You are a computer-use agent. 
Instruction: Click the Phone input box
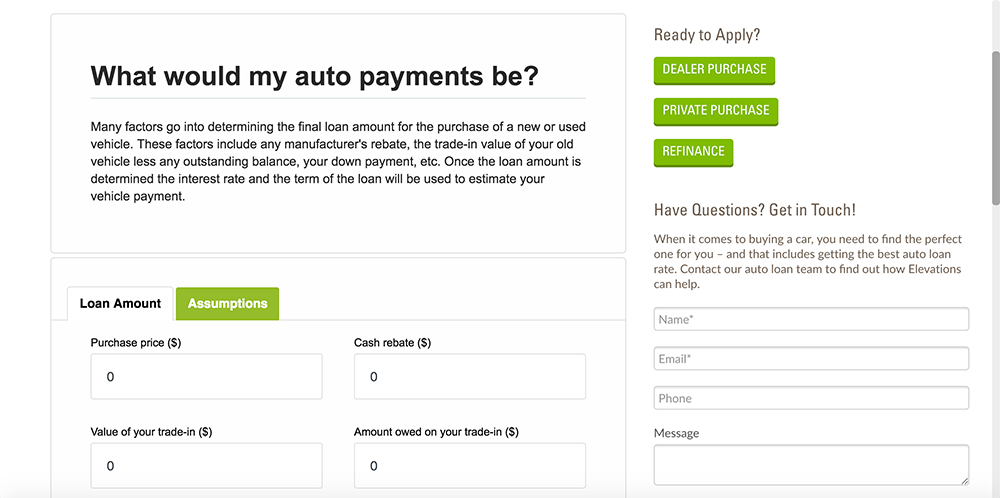[x=811, y=398]
